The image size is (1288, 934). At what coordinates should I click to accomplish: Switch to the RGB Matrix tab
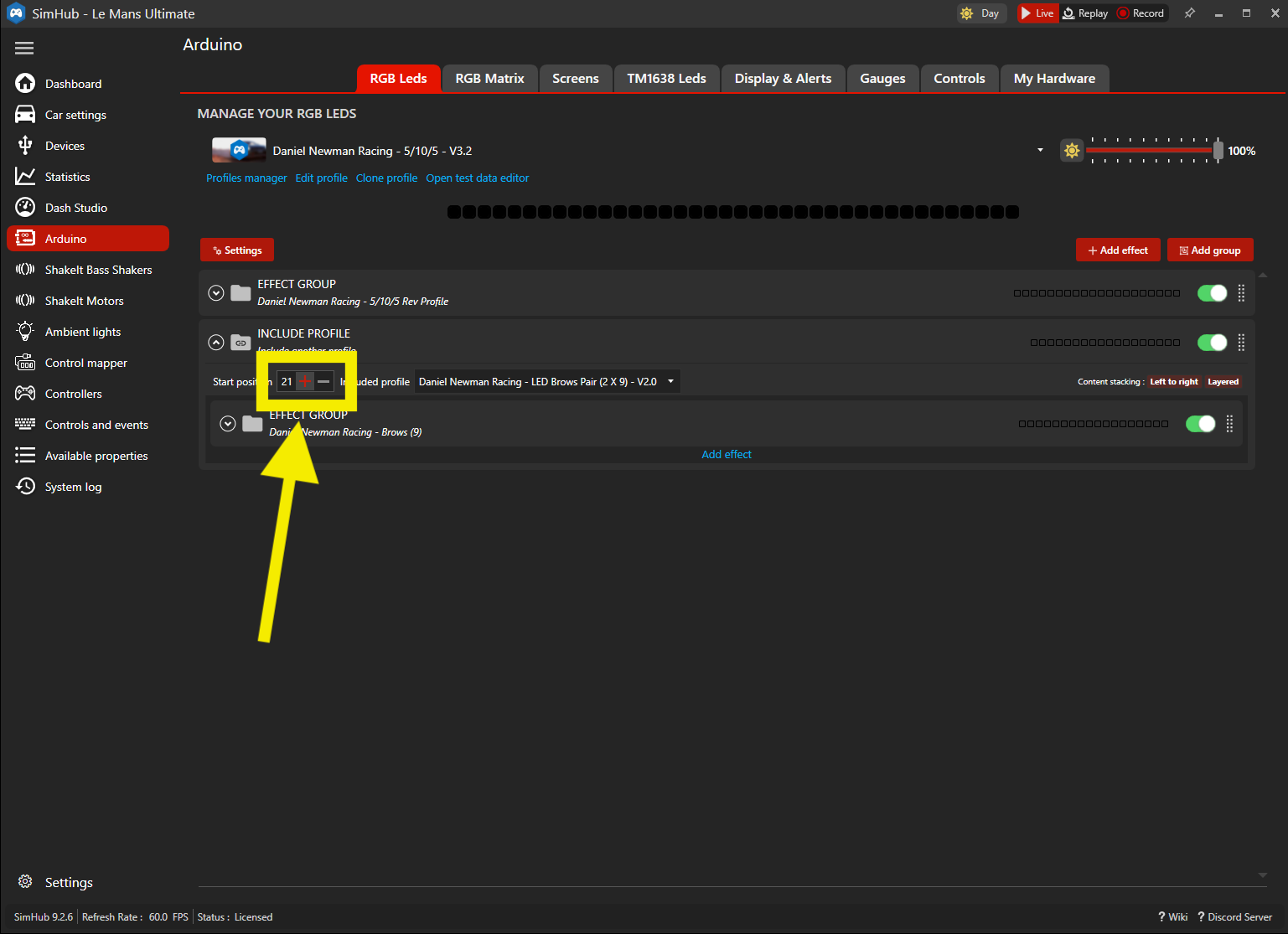point(489,78)
